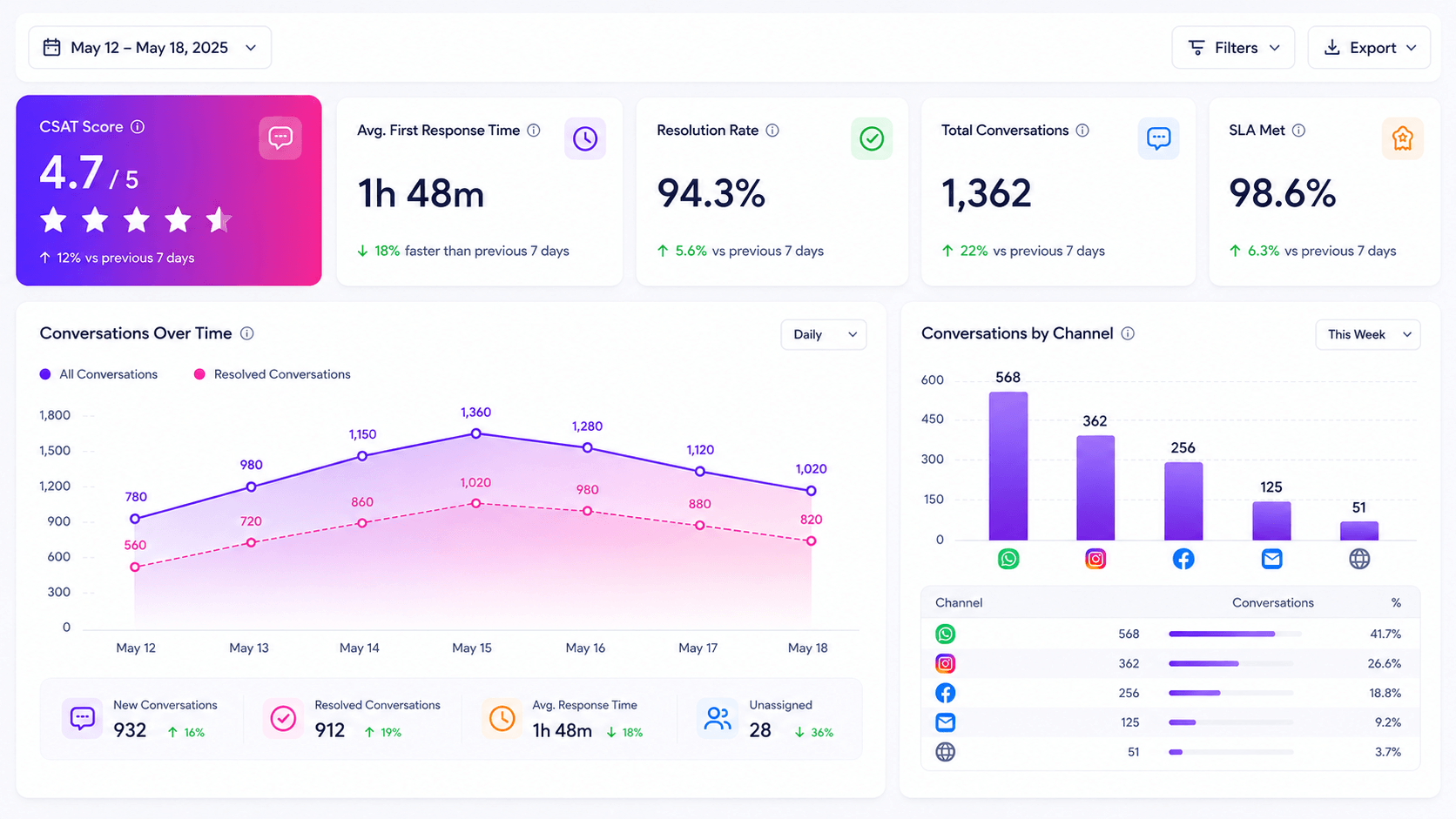Click the 1,362 total conversations value
This screenshot has height=819, width=1456.
987,193
